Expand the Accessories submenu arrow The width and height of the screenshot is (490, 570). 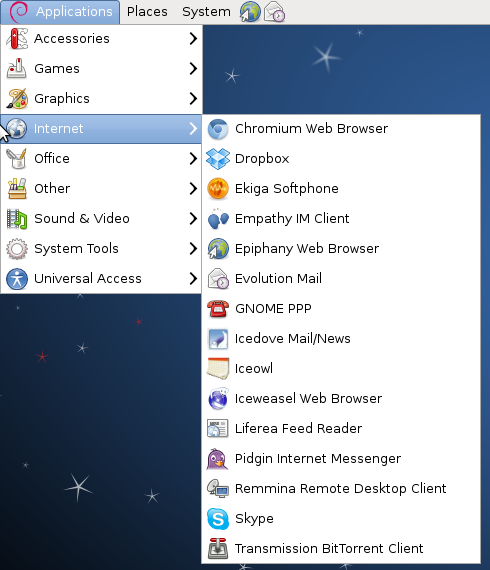193,39
